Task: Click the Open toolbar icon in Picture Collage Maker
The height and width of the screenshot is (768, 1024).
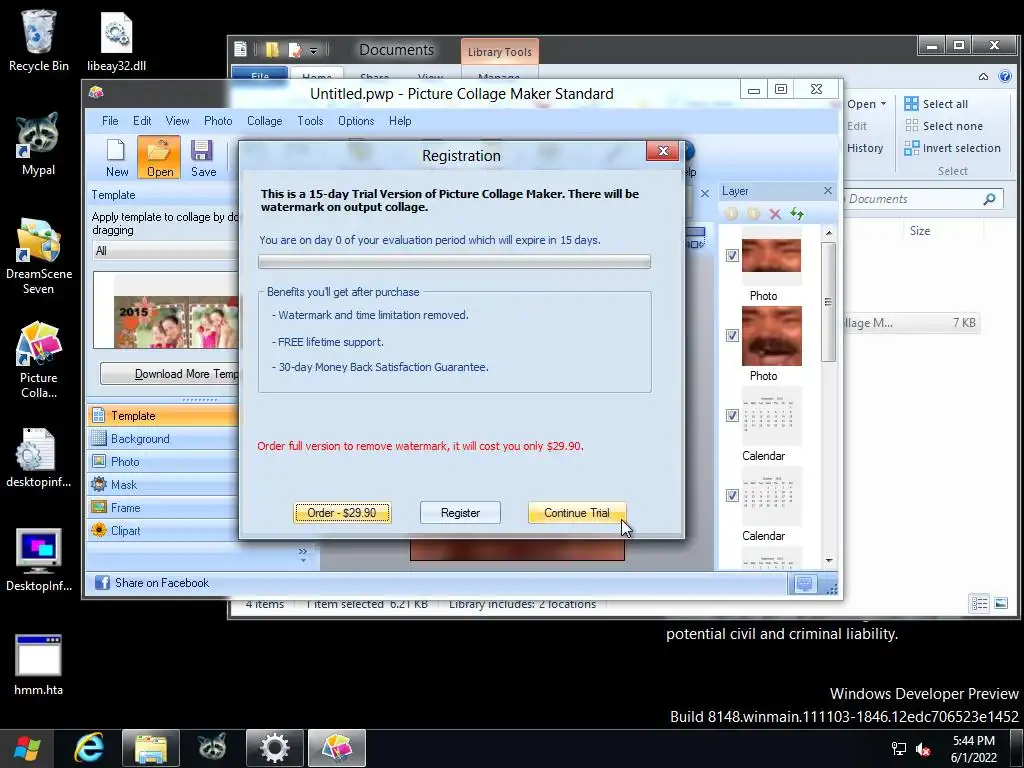Action: click(x=159, y=157)
